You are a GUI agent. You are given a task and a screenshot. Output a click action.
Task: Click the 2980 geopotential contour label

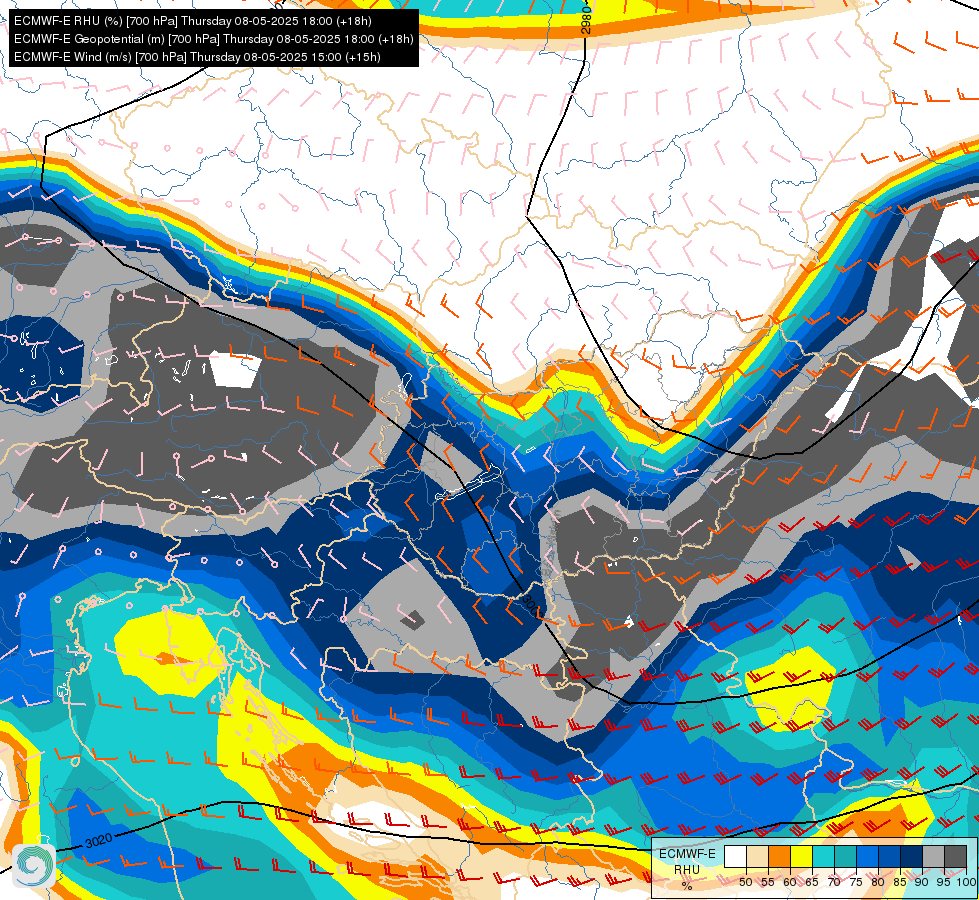tap(586, 20)
